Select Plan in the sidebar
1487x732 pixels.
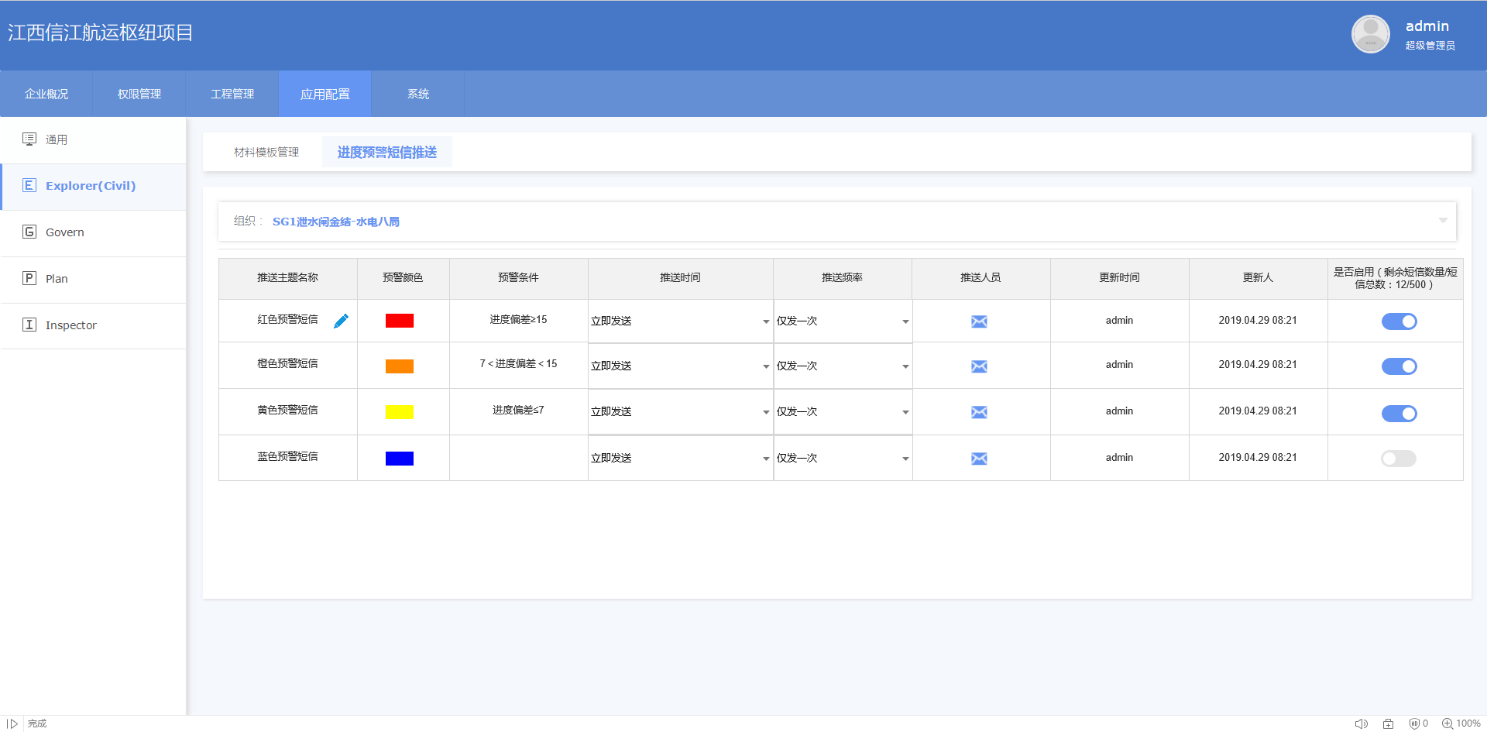point(93,279)
